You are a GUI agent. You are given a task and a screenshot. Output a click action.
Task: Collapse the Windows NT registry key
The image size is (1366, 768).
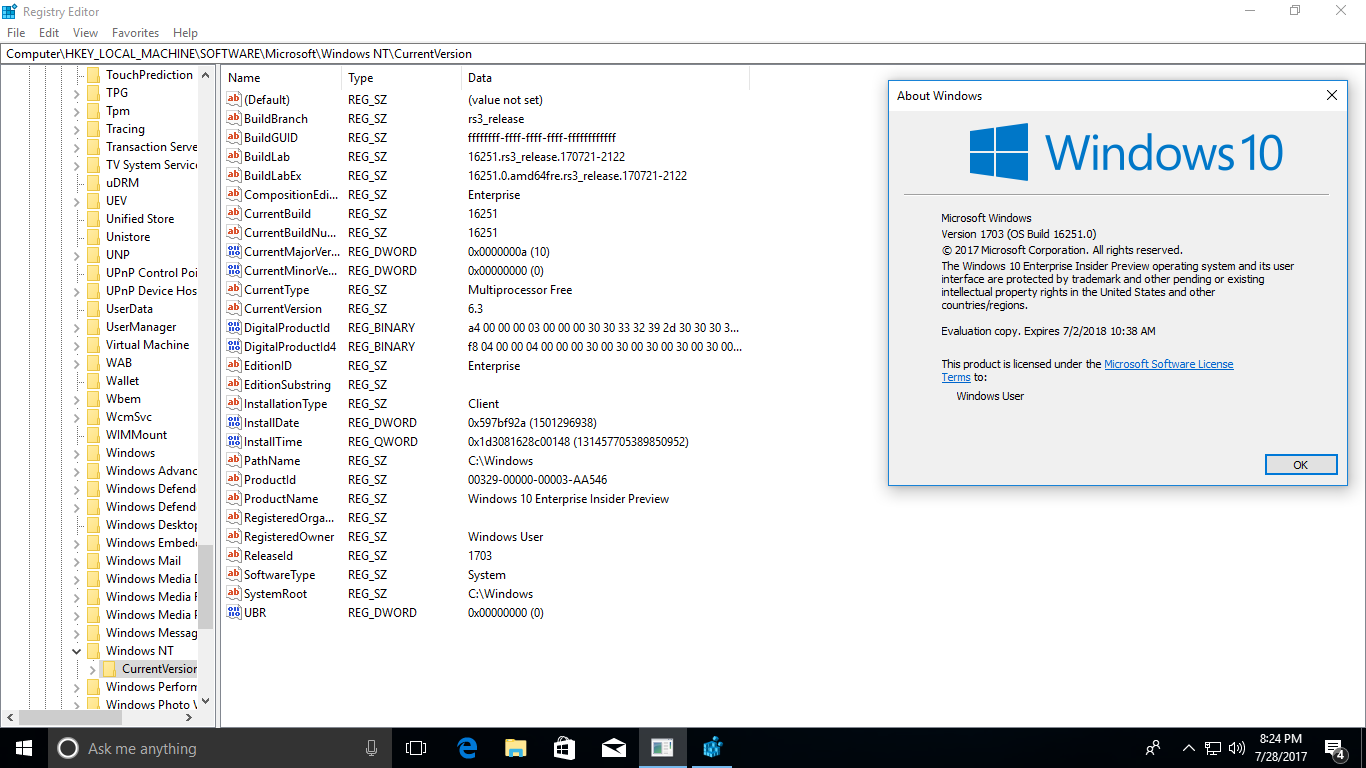click(77, 651)
